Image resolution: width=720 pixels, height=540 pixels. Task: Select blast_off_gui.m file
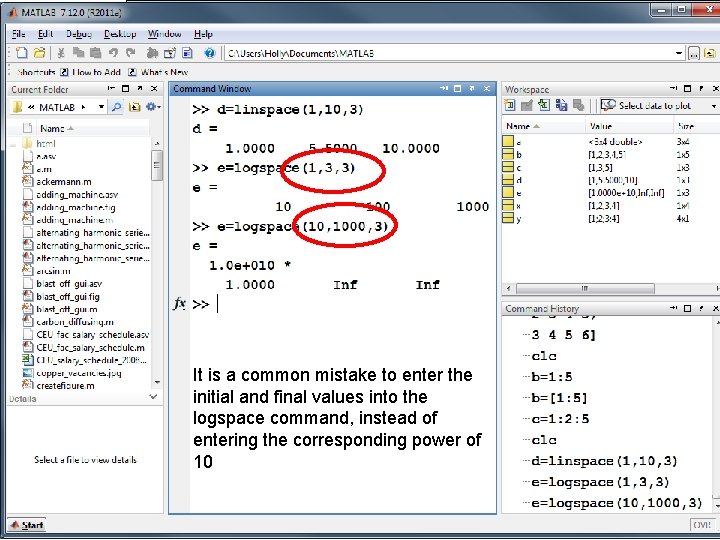[67, 309]
